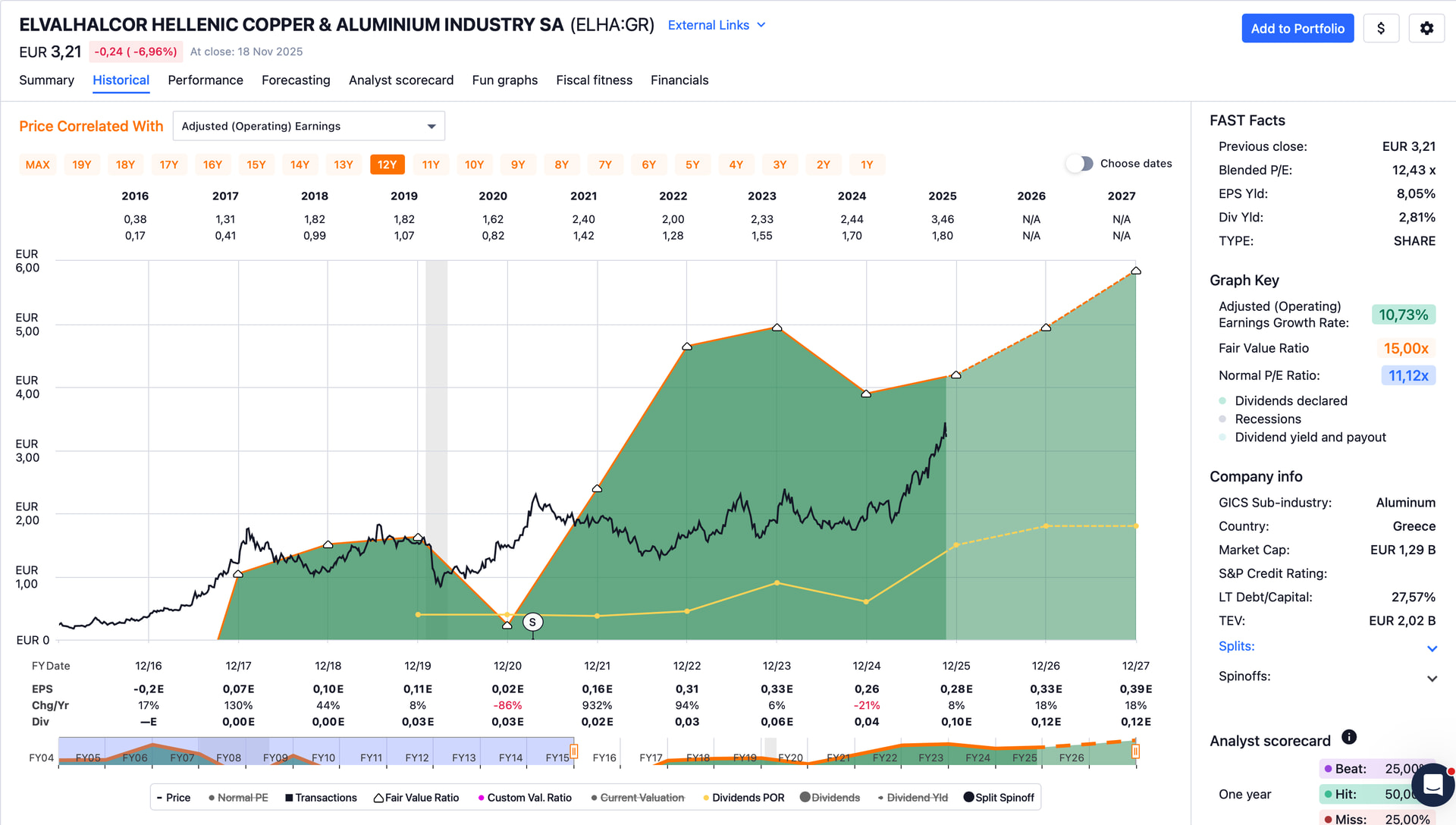Click the right timeline range handle
The width and height of the screenshot is (1456, 825).
[x=1135, y=751]
